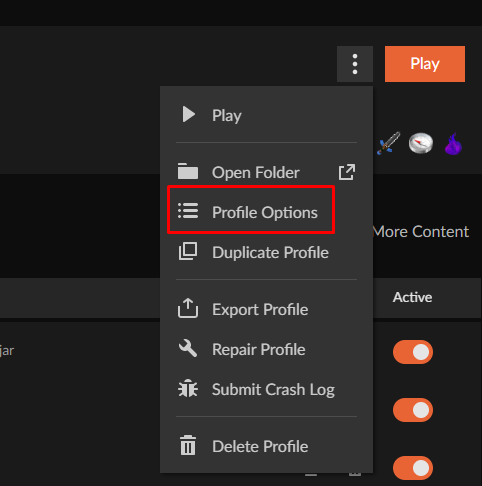Select Profile Options from the menu

click(266, 212)
